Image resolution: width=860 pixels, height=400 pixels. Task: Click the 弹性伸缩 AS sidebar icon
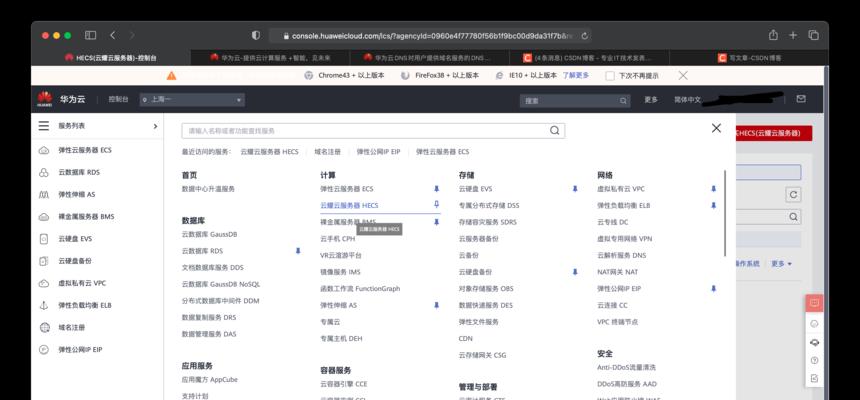pos(44,194)
